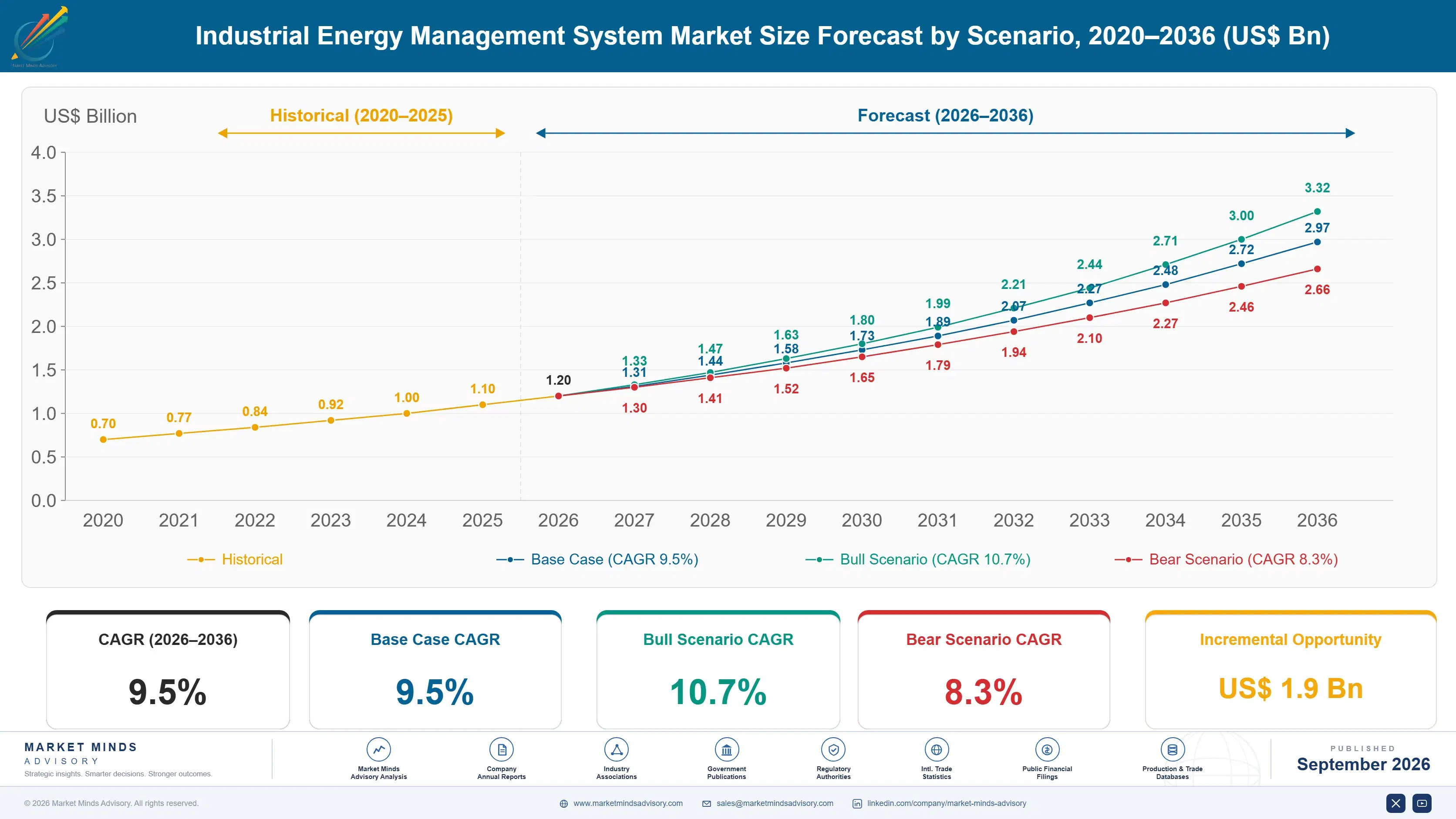Click the 4.0 y-axis tick label
Image resolution: width=1456 pixels, height=819 pixels.
(44, 152)
